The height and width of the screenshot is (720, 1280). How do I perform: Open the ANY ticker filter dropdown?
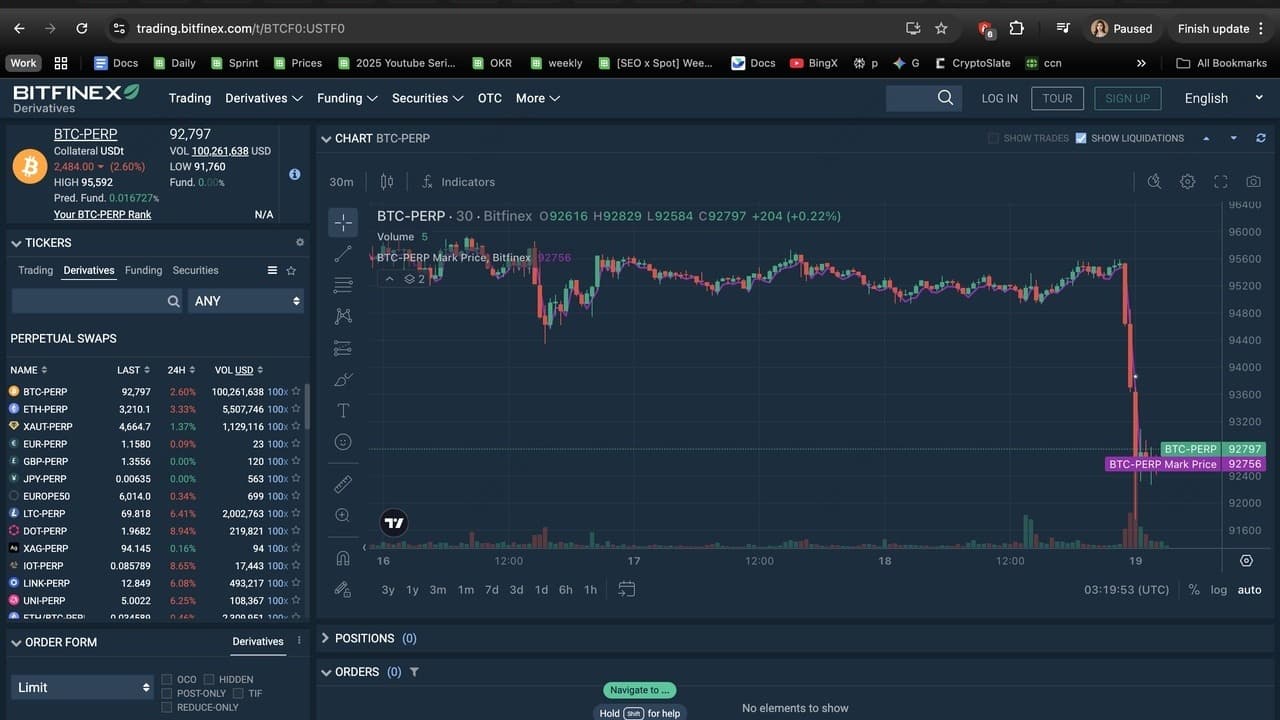[x=245, y=300]
